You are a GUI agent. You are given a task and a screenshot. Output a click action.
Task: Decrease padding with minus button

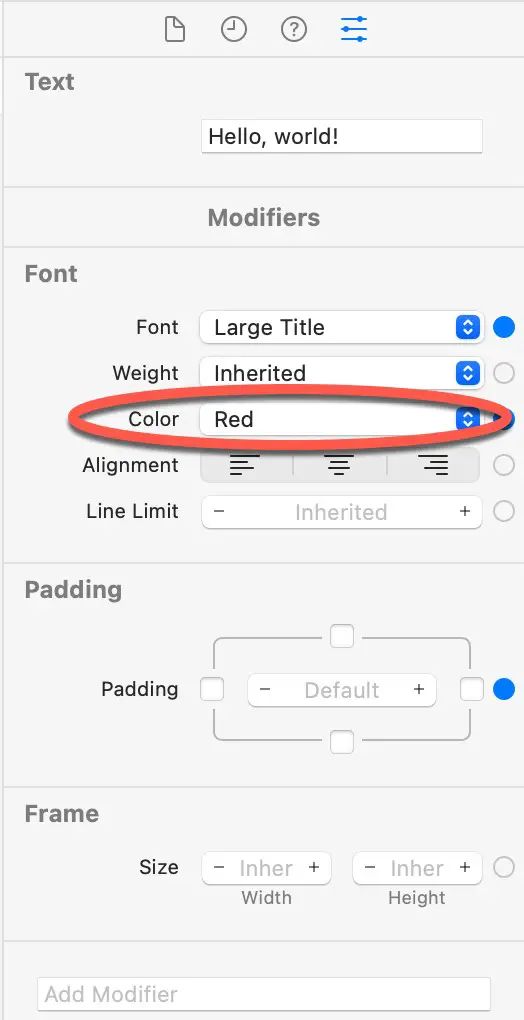(x=265, y=690)
